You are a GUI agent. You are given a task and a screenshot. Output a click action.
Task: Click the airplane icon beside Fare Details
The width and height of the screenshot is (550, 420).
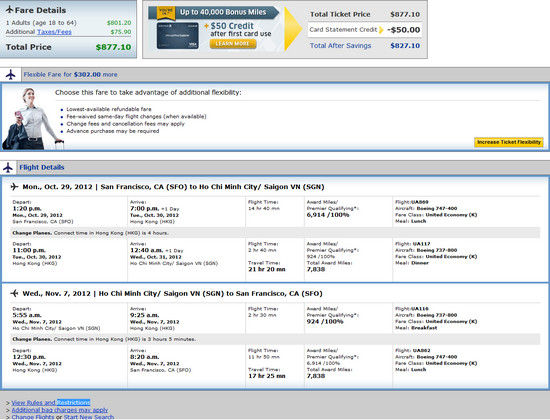[9, 10]
